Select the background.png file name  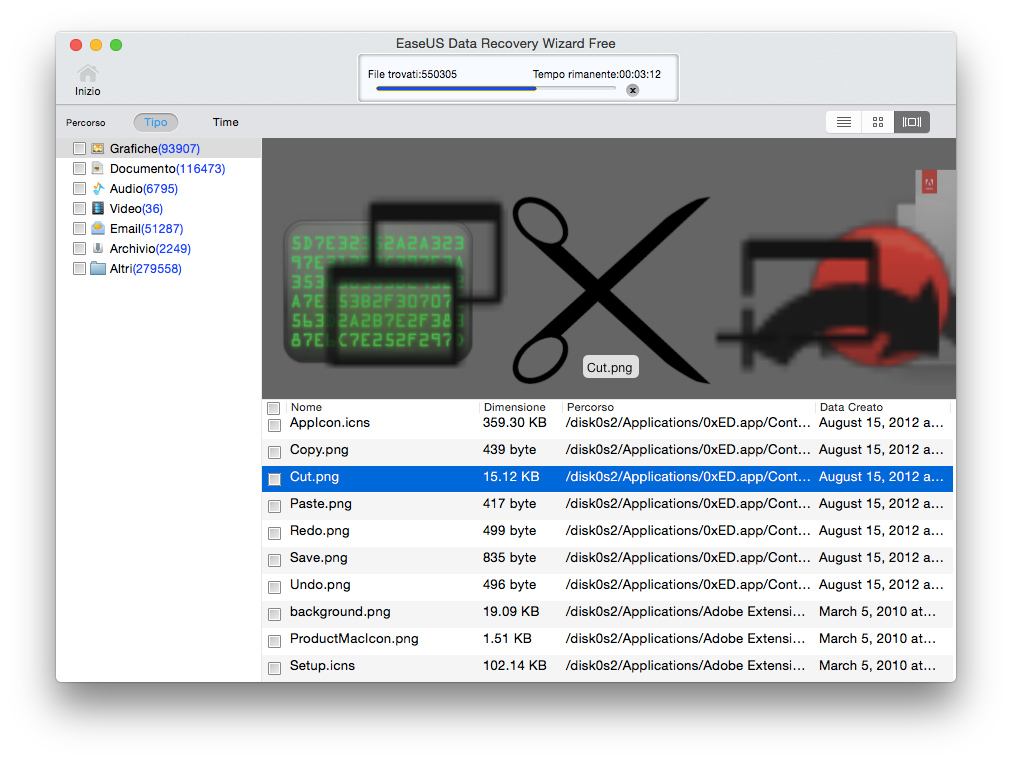pos(340,612)
